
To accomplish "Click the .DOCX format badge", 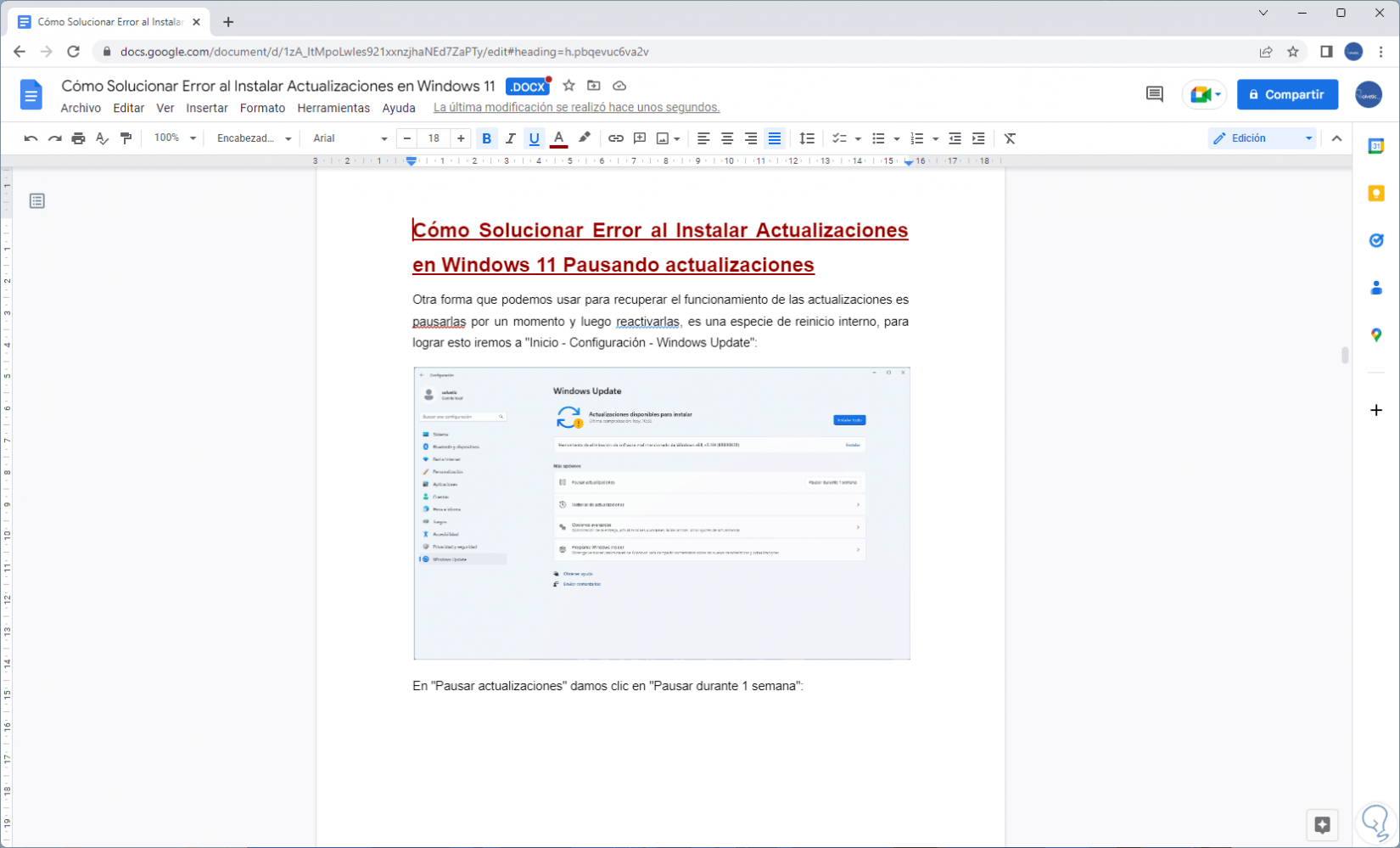I will click(528, 87).
